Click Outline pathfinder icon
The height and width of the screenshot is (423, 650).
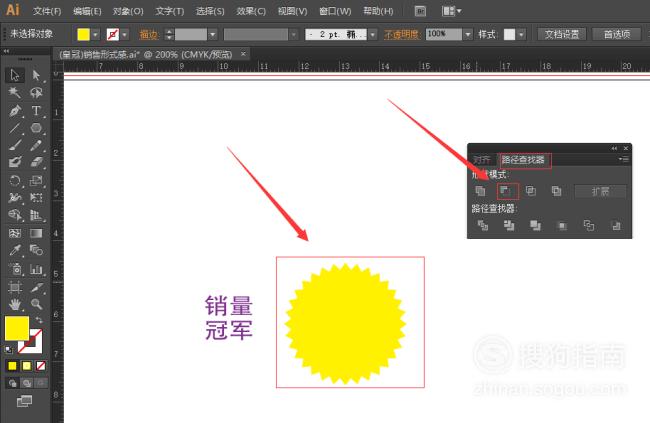(x=589, y=226)
